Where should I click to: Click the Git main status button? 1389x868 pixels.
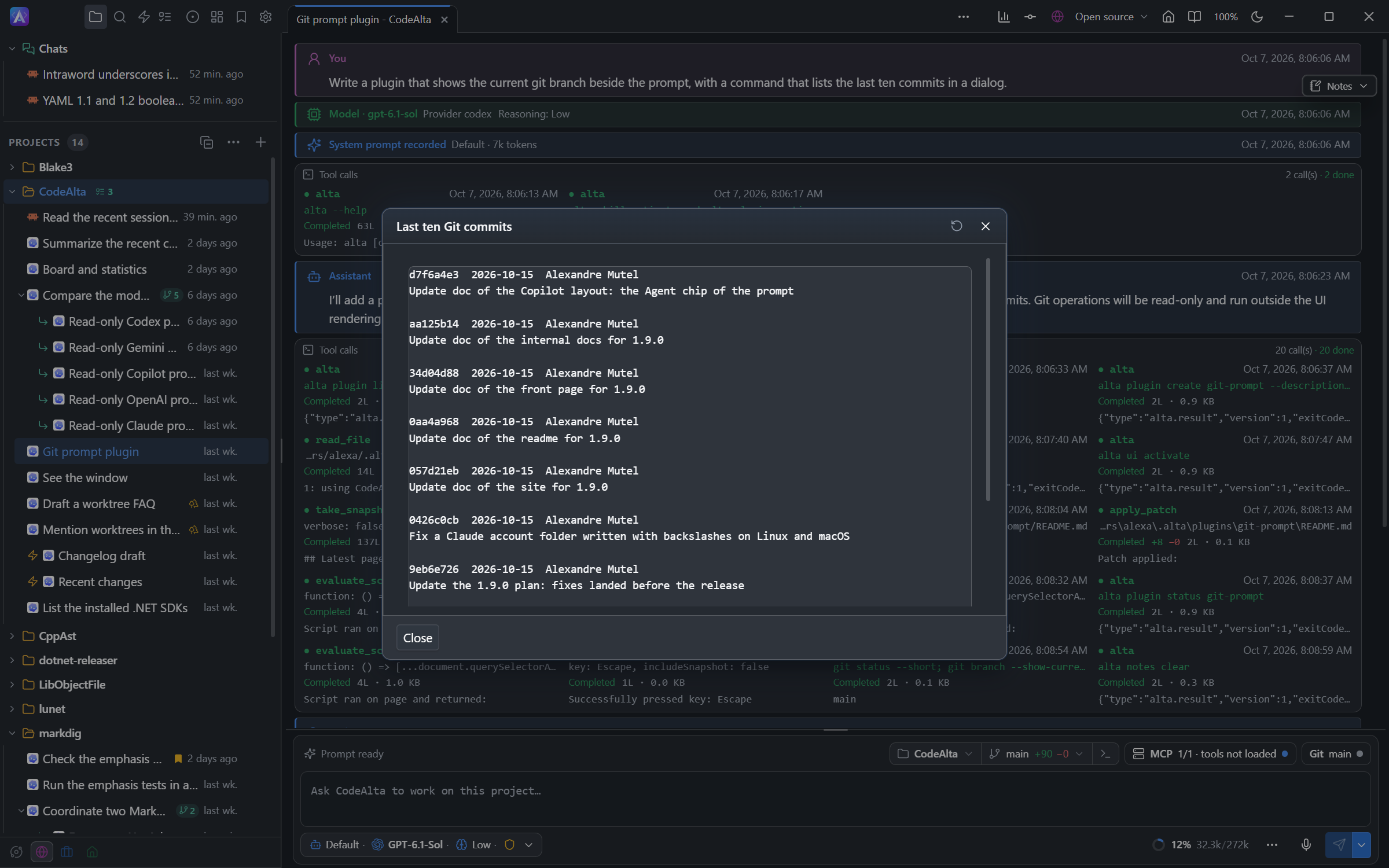click(1336, 754)
